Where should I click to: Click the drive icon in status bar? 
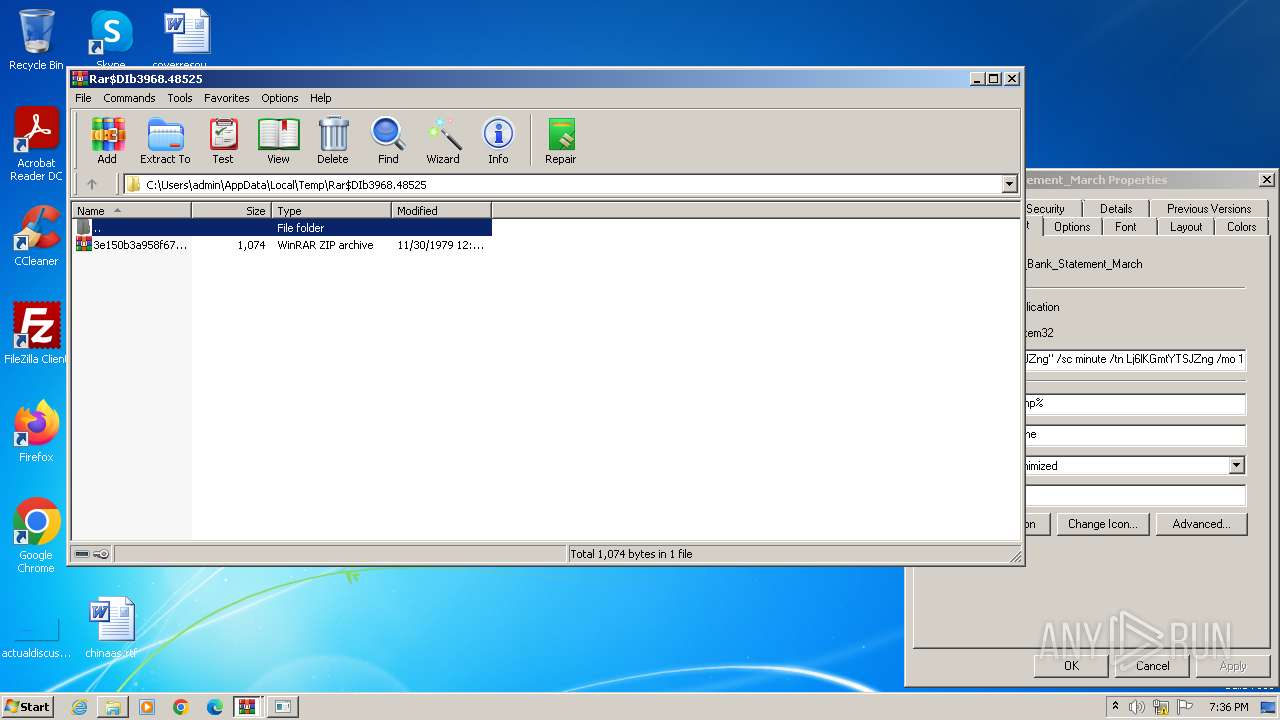[83, 554]
